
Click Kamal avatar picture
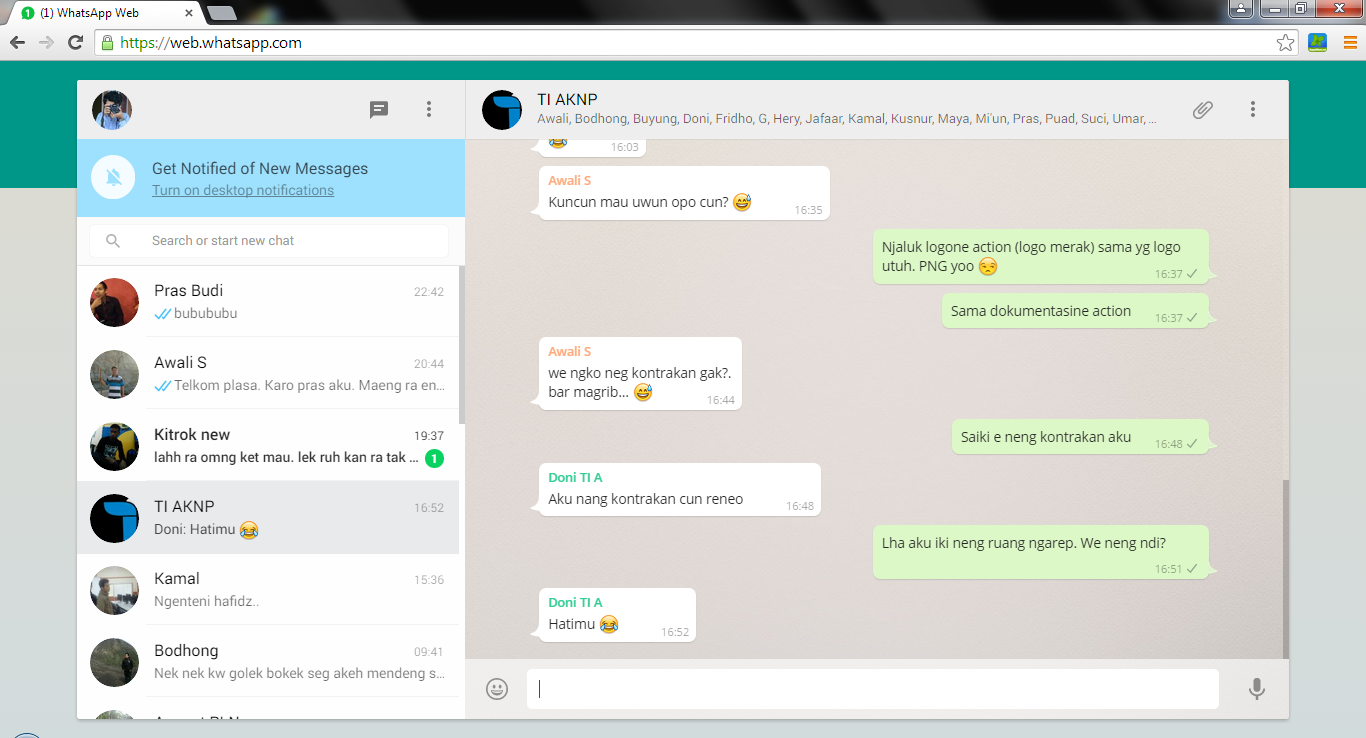pos(114,590)
